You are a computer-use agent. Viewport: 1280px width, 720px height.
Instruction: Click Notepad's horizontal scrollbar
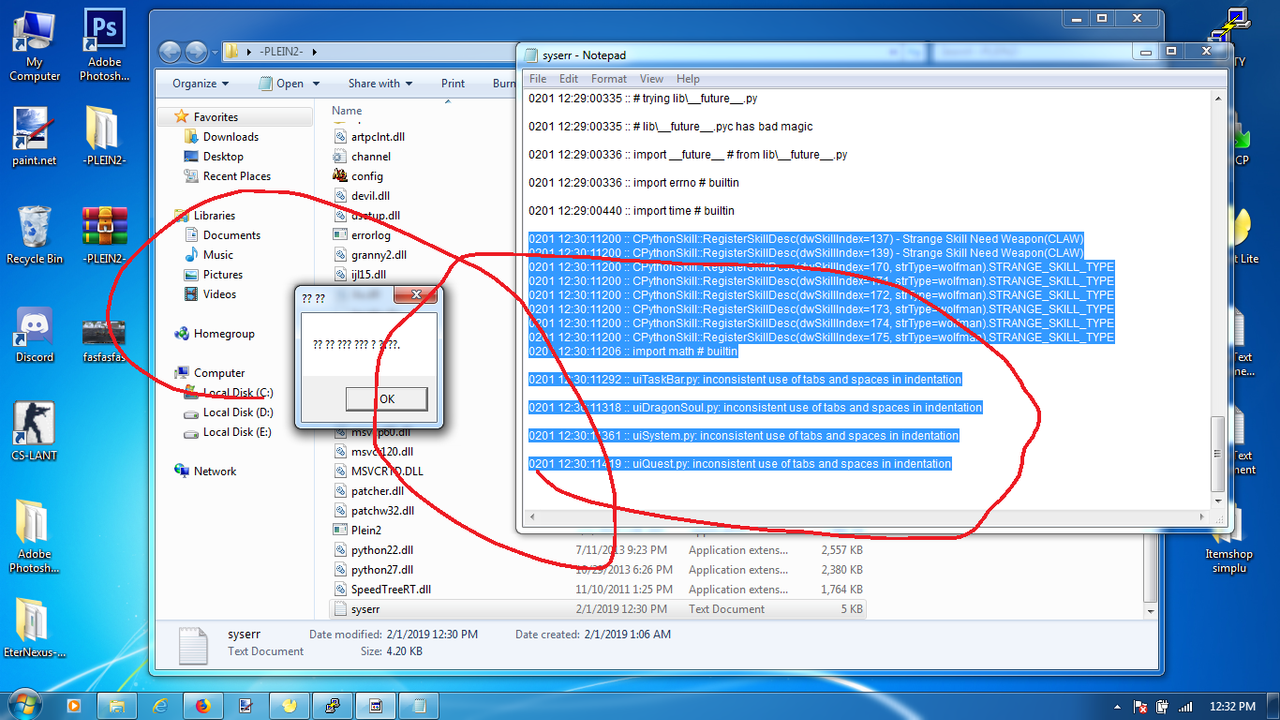coord(865,516)
